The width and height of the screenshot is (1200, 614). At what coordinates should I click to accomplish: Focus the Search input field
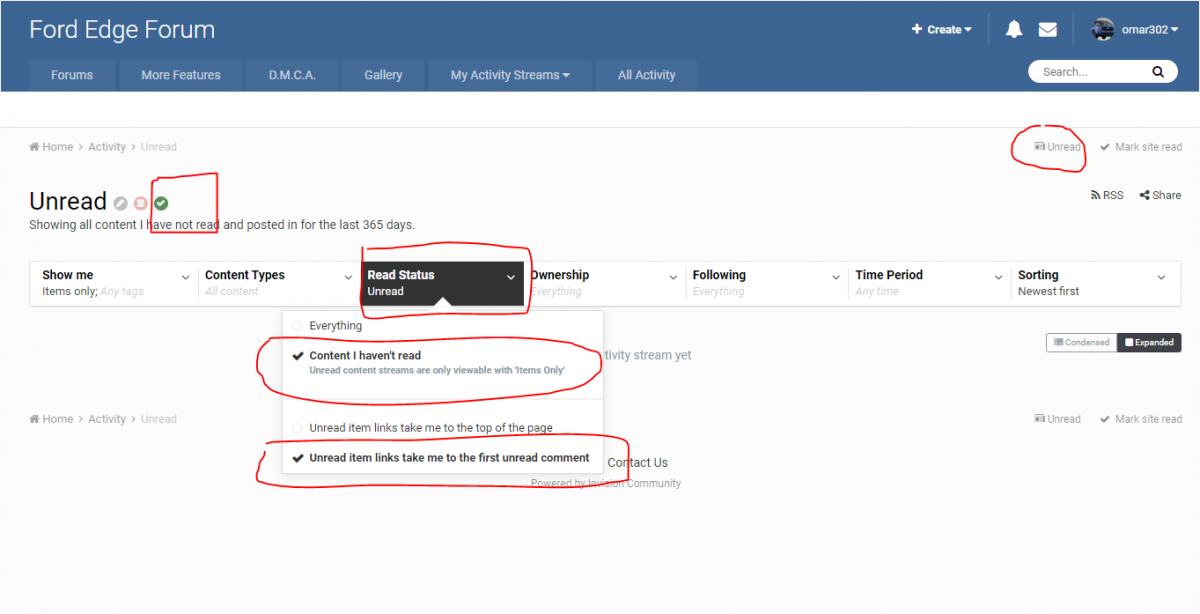[1092, 72]
